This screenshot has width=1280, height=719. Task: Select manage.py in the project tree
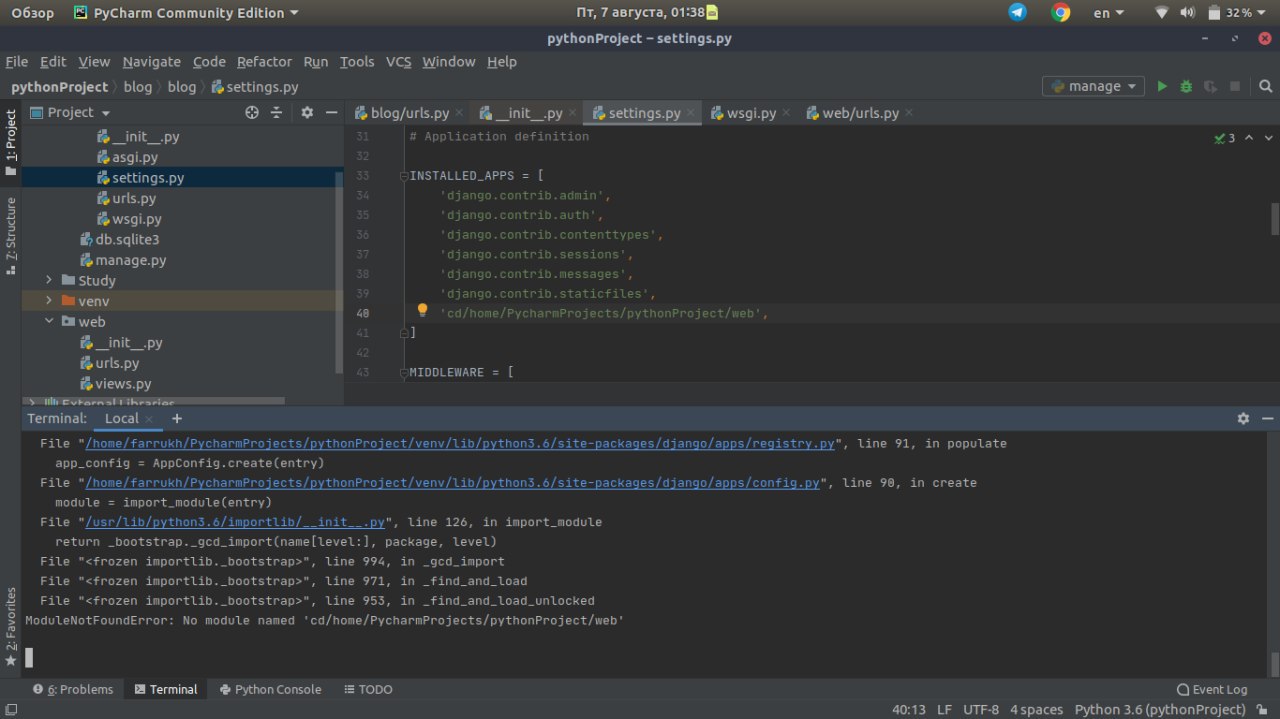[123, 260]
